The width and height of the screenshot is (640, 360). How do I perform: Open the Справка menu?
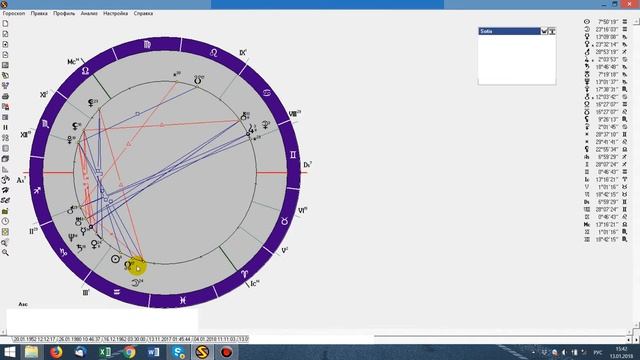point(143,13)
